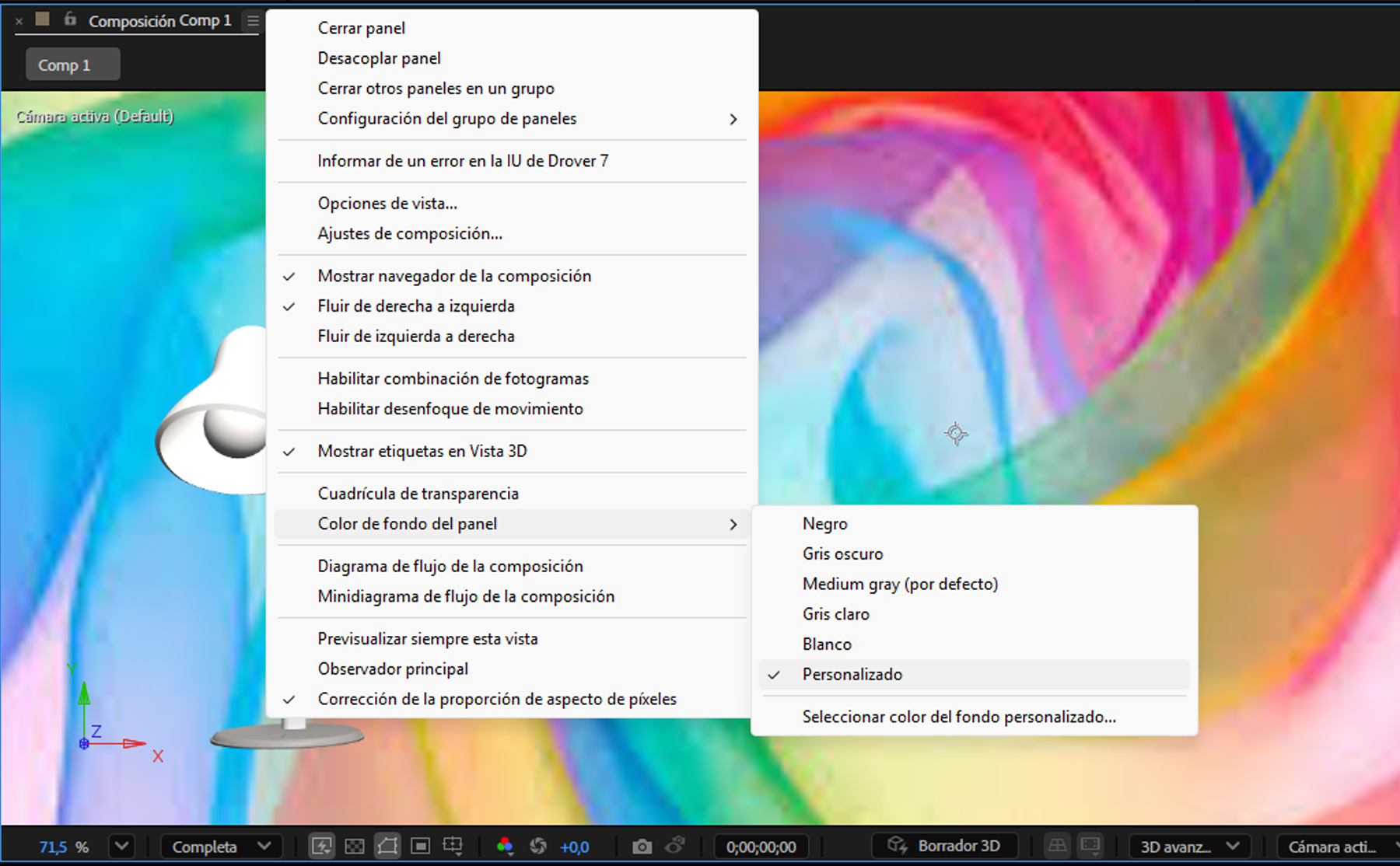
Task: Uncheck Mostrar etiquetas en Vista 3D
Action: (x=422, y=452)
